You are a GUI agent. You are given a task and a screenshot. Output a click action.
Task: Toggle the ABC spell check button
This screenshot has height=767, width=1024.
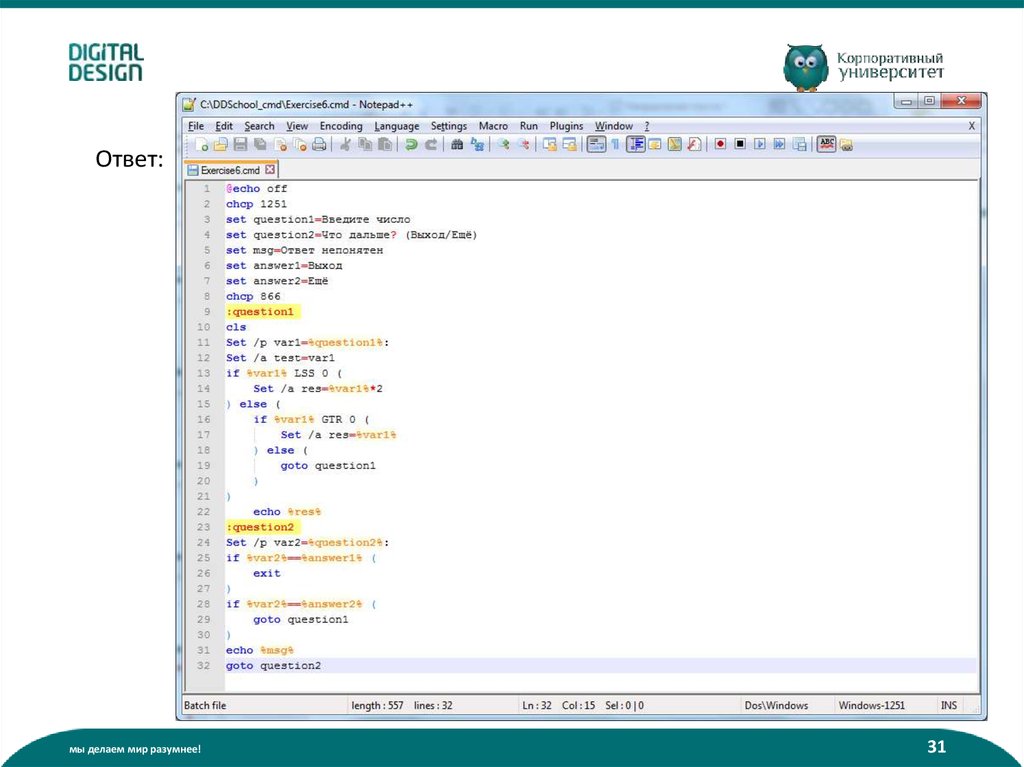click(826, 145)
